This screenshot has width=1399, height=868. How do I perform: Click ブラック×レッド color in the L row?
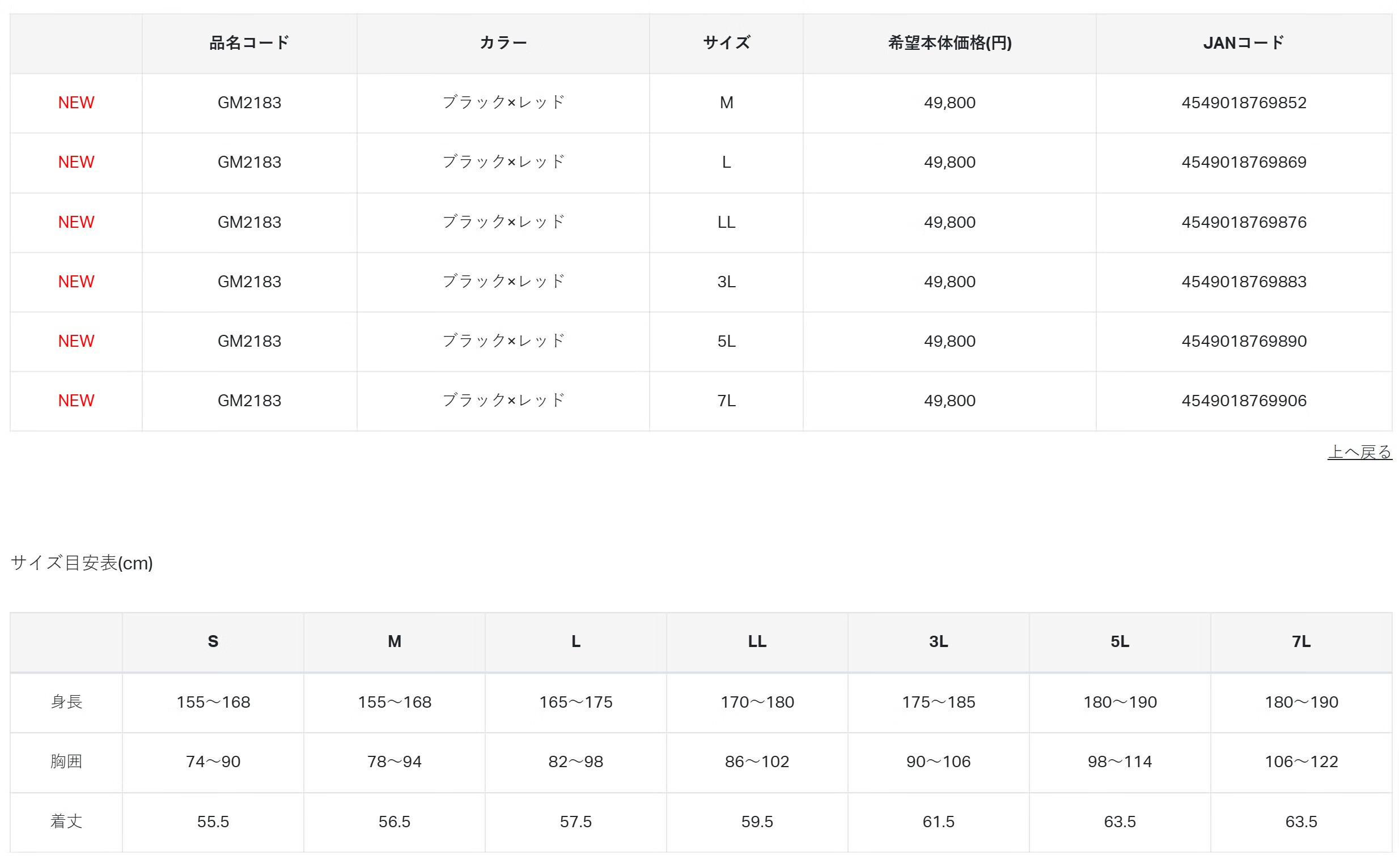[x=503, y=163]
